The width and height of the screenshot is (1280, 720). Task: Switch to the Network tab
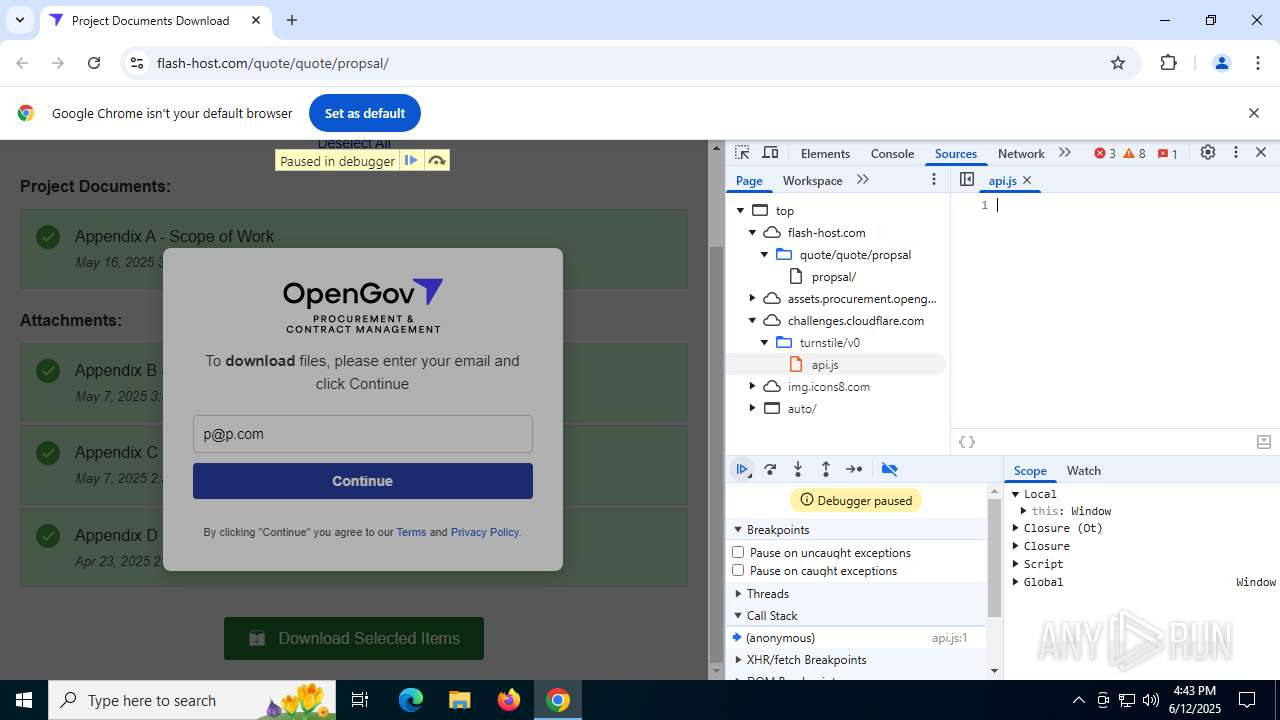coord(1021,153)
